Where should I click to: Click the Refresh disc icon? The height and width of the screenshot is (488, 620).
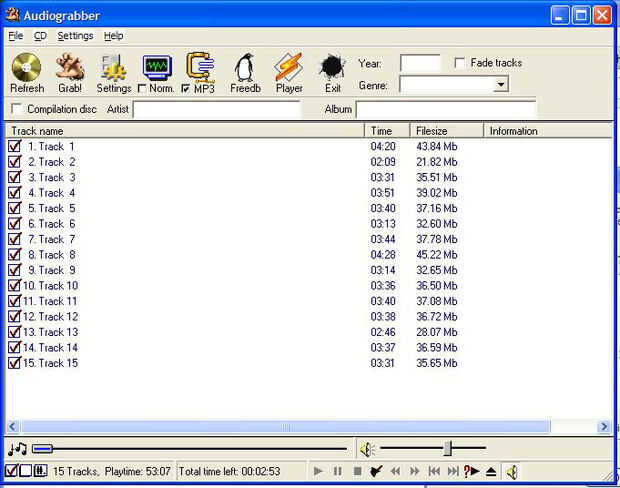[x=26, y=67]
